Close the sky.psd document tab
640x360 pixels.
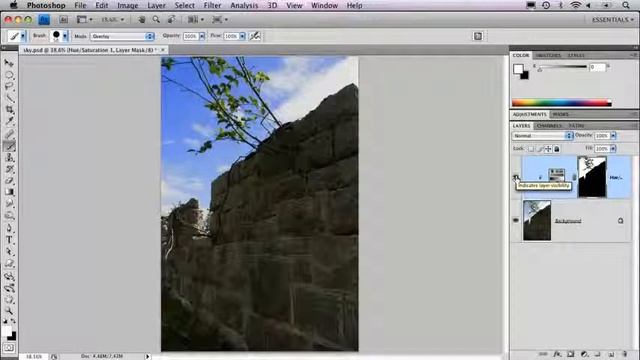click(162, 50)
